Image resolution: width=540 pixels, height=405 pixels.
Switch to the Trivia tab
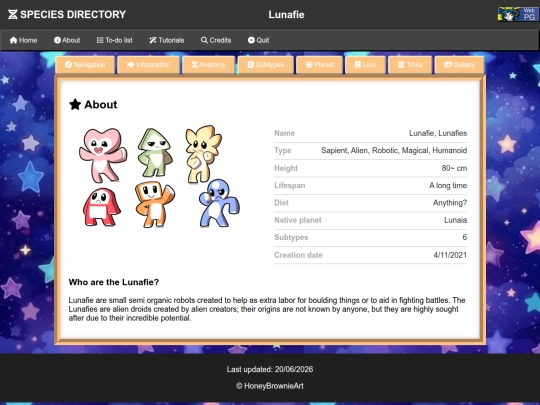click(x=410, y=65)
